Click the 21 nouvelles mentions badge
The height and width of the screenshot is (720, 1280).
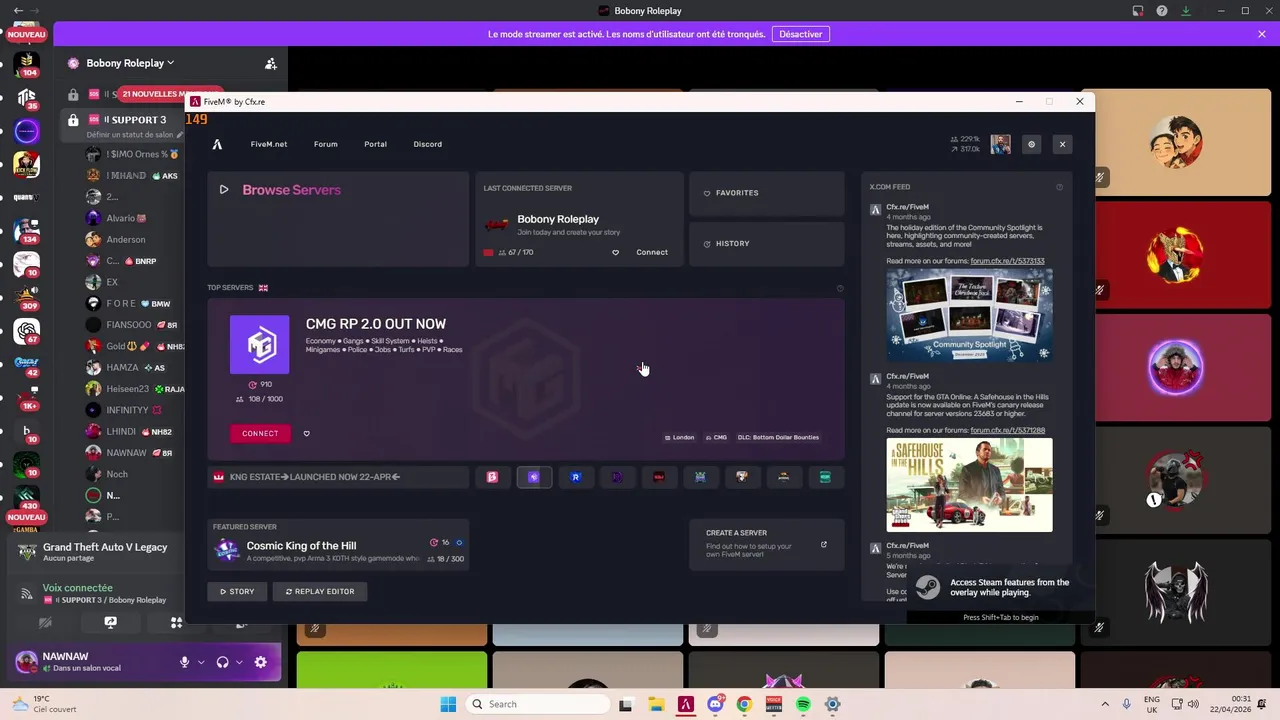(151, 94)
